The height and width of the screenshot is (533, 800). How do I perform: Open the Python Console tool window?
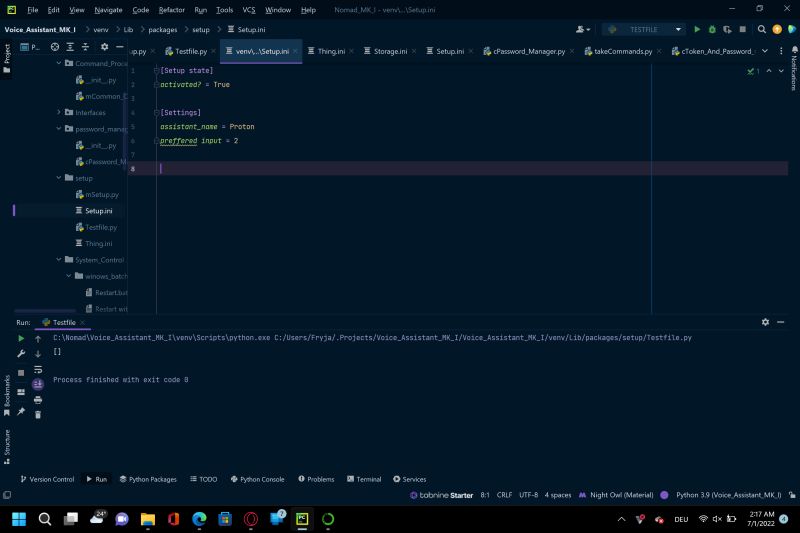(258, 479)
